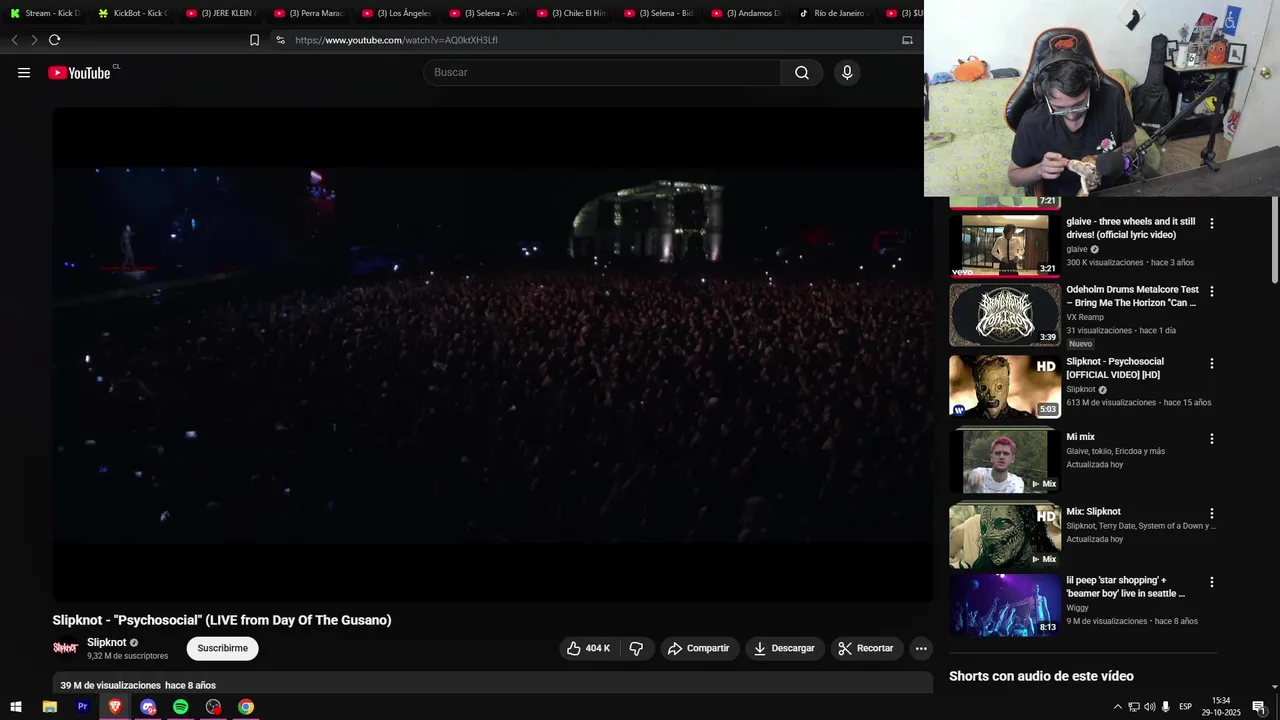Click 'Wiggy' channel name
This screenshot has height=720, width=1280.
point(1077,608)
